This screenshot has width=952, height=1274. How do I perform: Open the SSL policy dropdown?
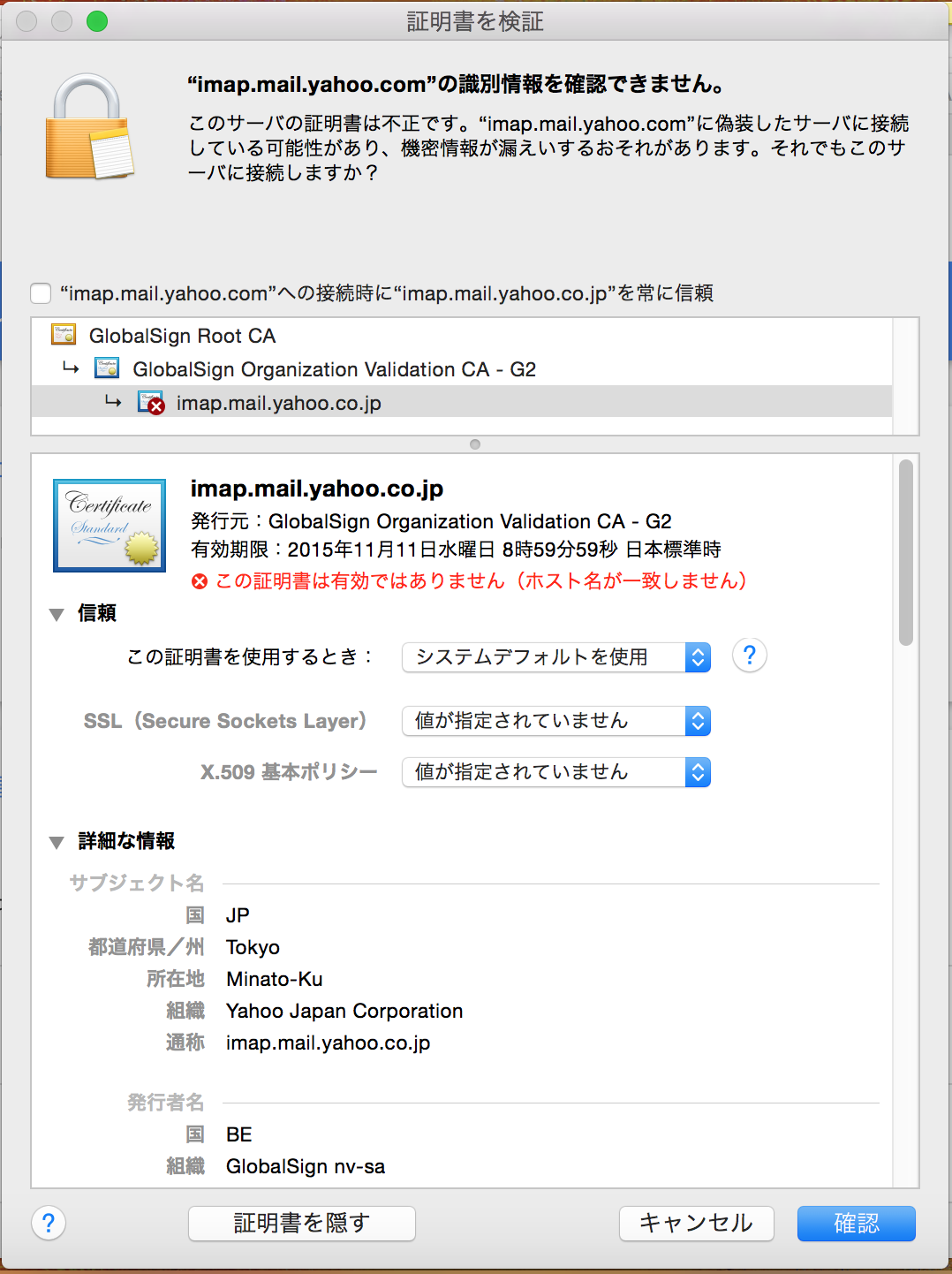coord(556,721)
